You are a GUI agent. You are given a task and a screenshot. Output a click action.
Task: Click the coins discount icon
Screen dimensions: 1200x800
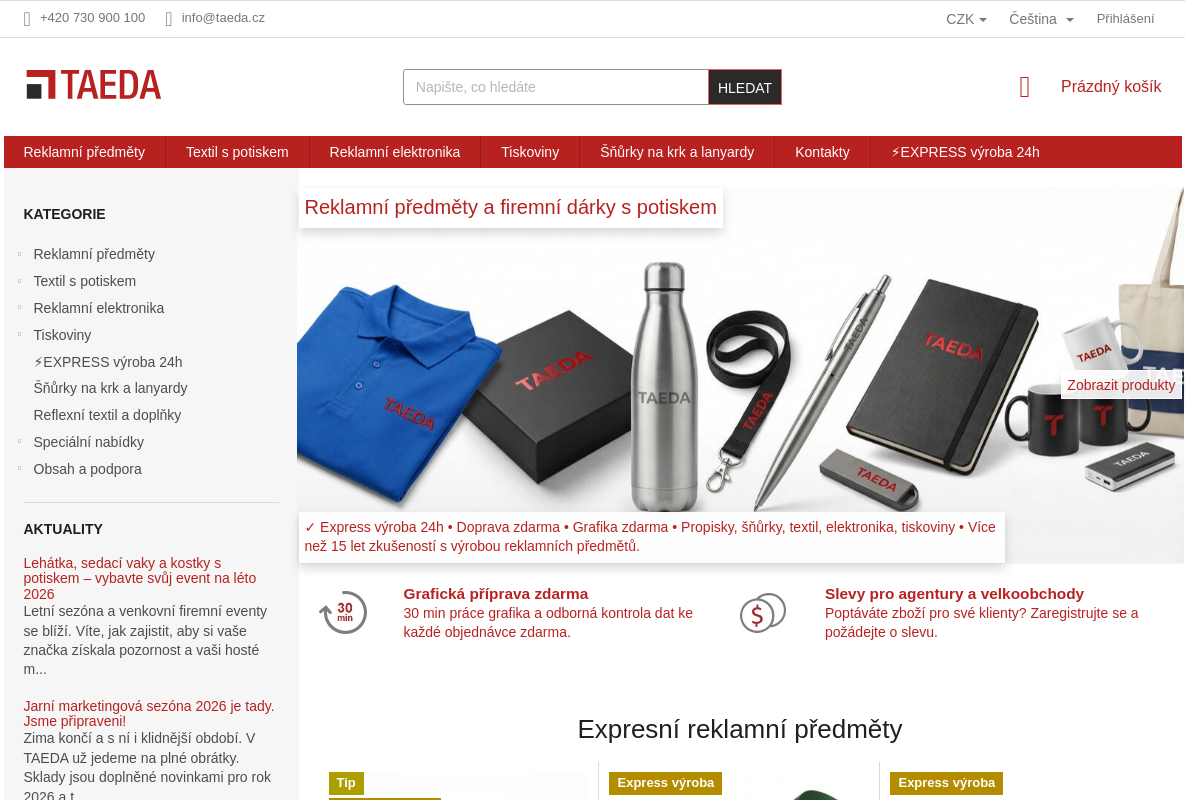click(763, 612)
